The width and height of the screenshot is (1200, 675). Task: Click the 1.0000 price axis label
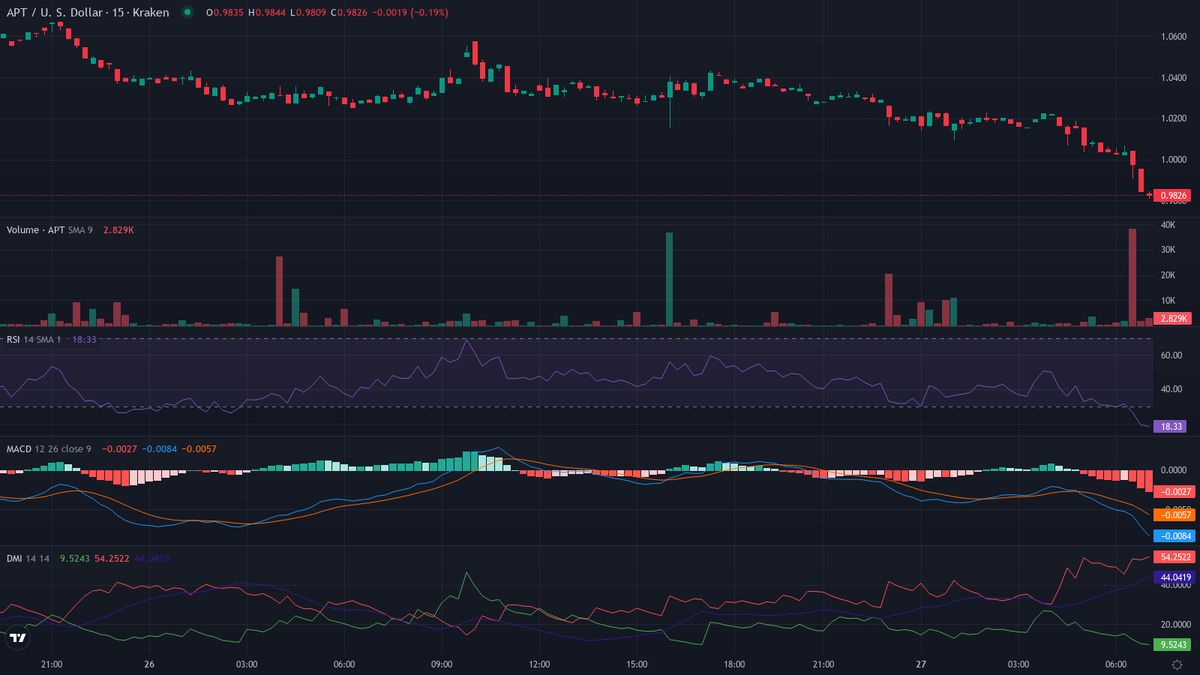tap(1173, 160)
